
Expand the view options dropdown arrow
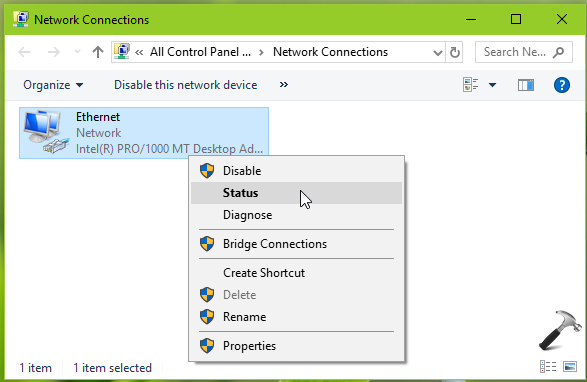pyautogui.click(x=493, y=85)
